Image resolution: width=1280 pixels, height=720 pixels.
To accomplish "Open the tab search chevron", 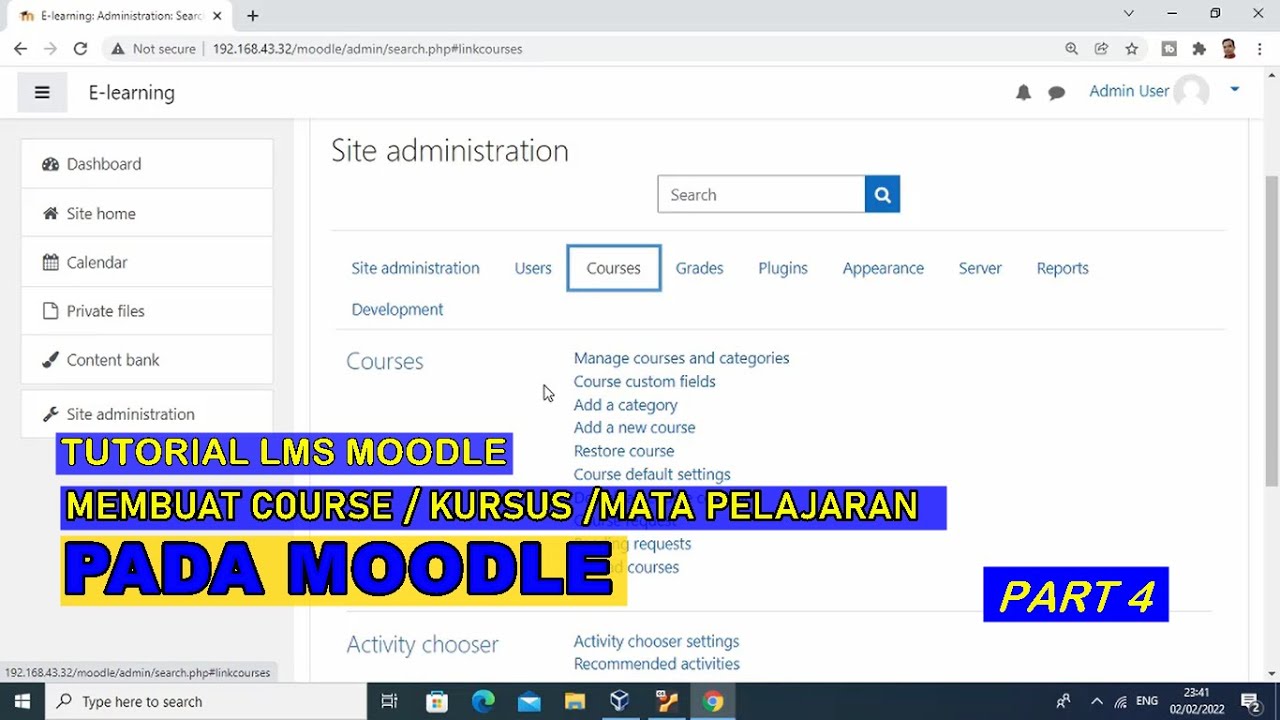I will [x=1128, y=14].
